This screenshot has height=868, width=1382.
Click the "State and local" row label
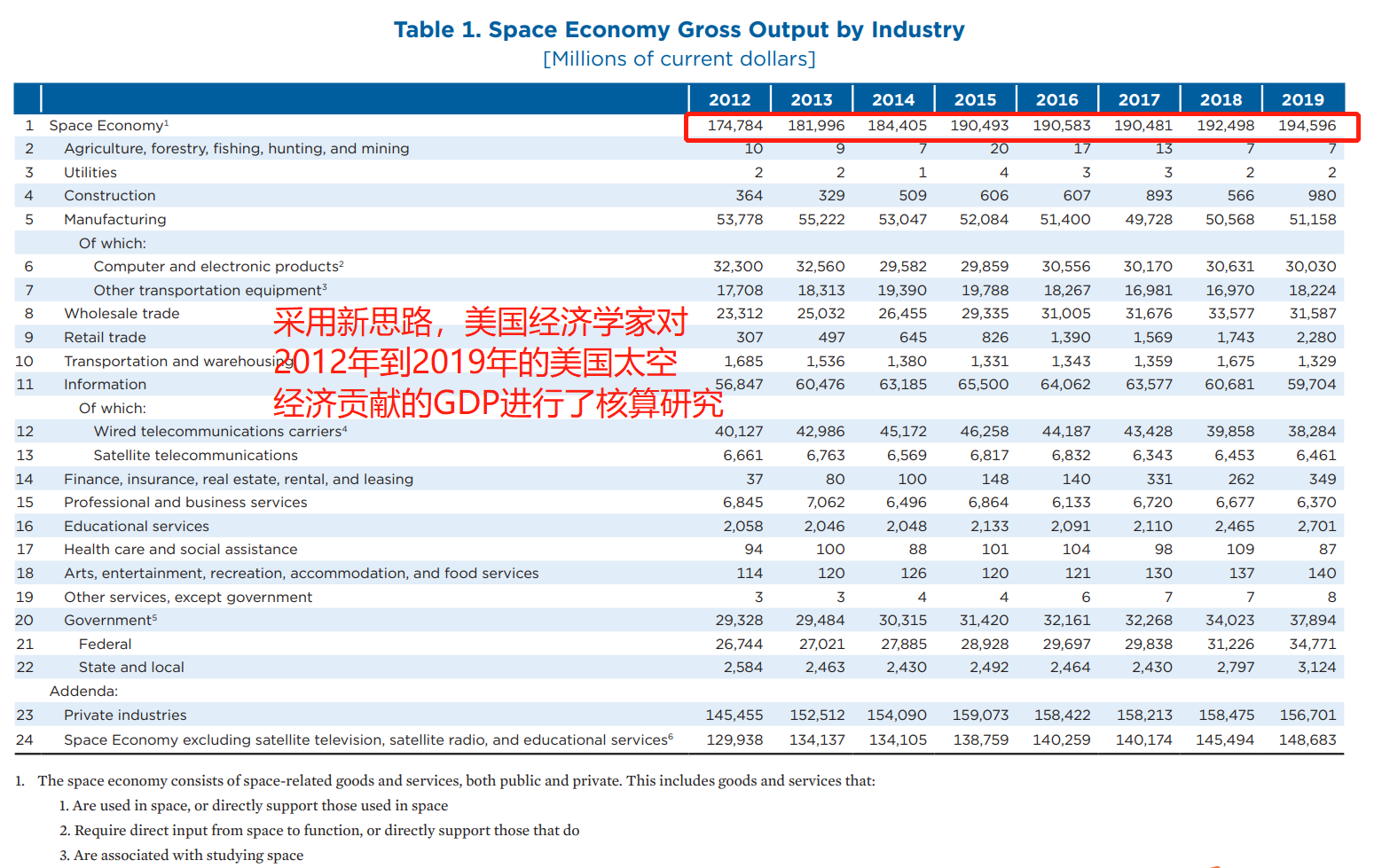coord(131,667)
